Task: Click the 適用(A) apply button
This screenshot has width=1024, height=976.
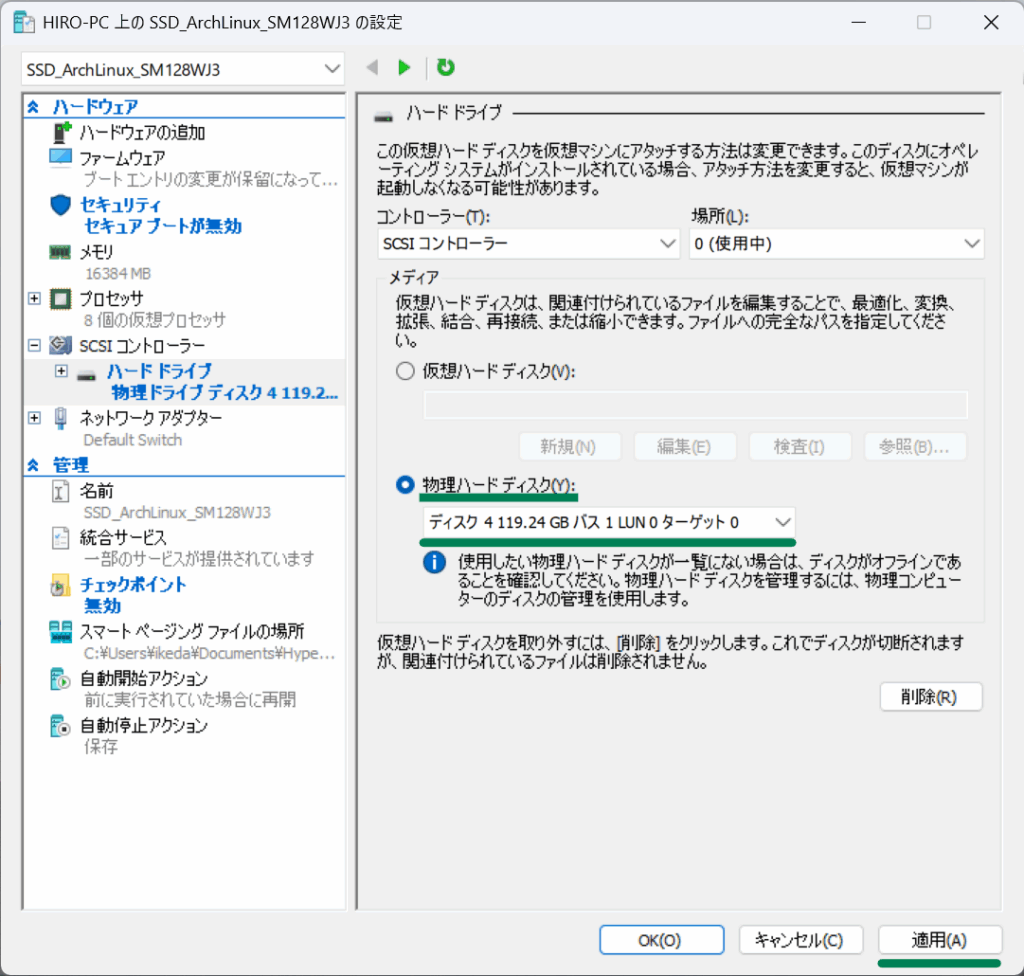Action: 940,940
